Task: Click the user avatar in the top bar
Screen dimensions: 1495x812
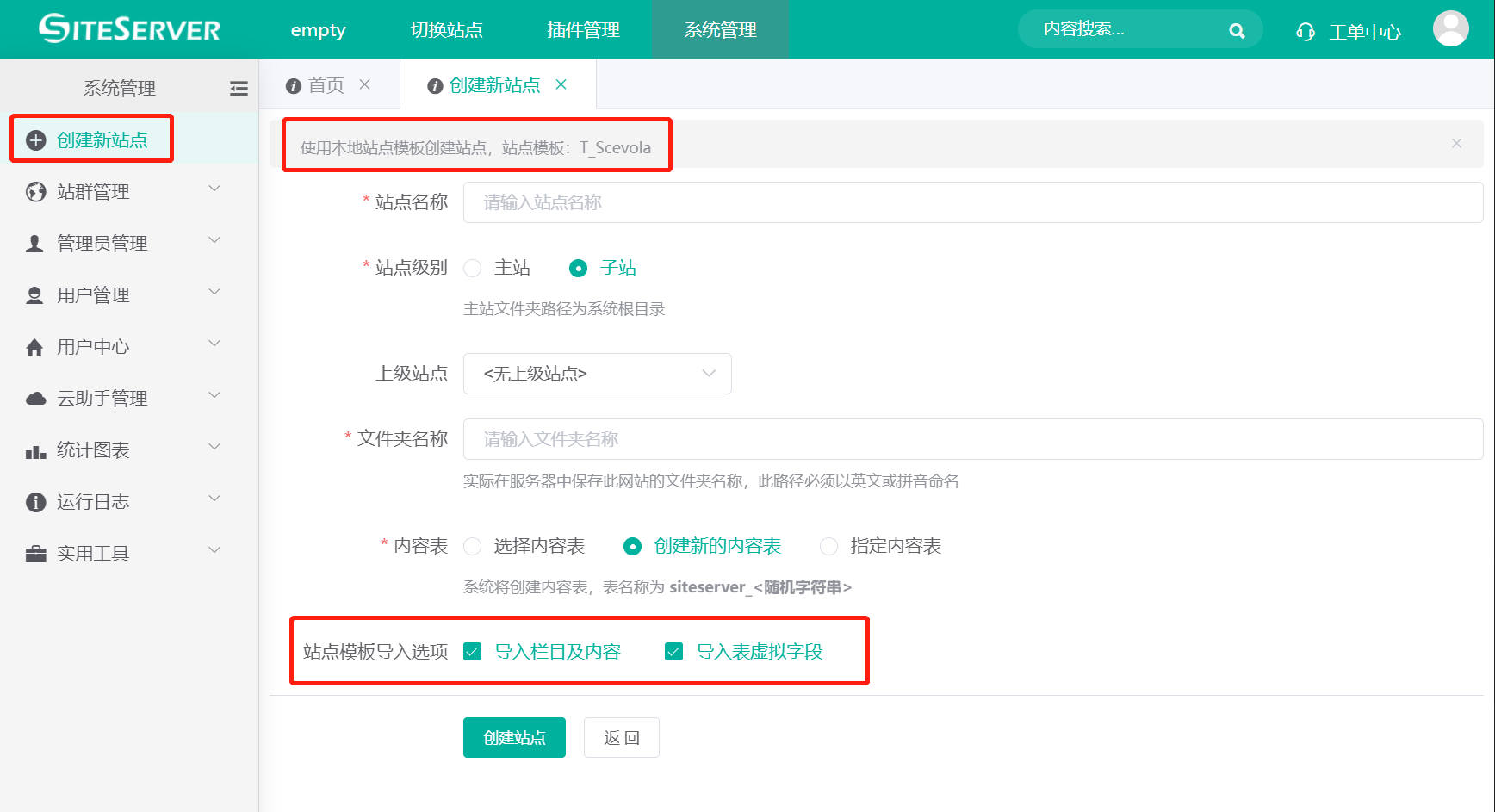Action: (x=1451, y=28)
